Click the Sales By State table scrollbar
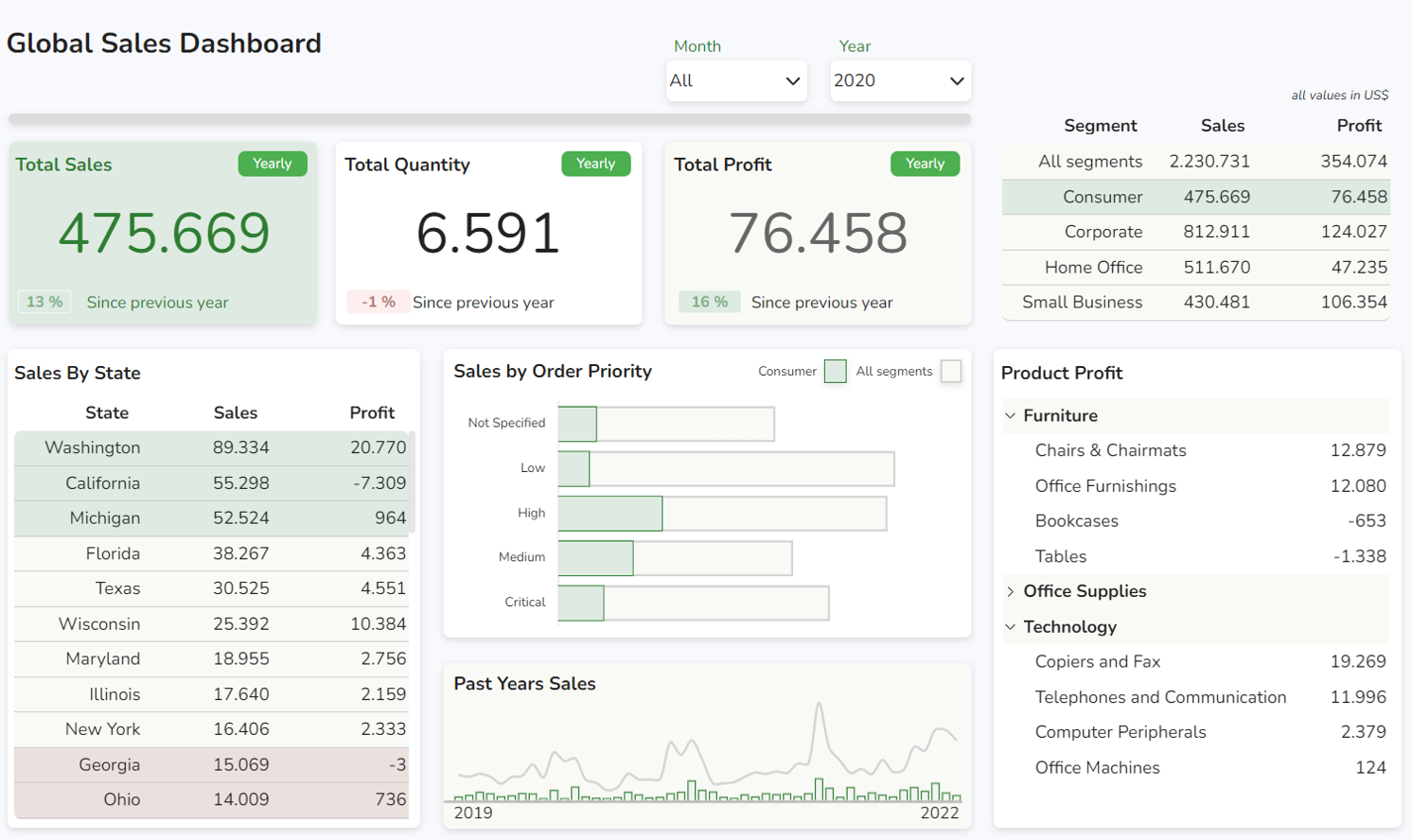The image size is (1412, 840). (x=412, y=482)
